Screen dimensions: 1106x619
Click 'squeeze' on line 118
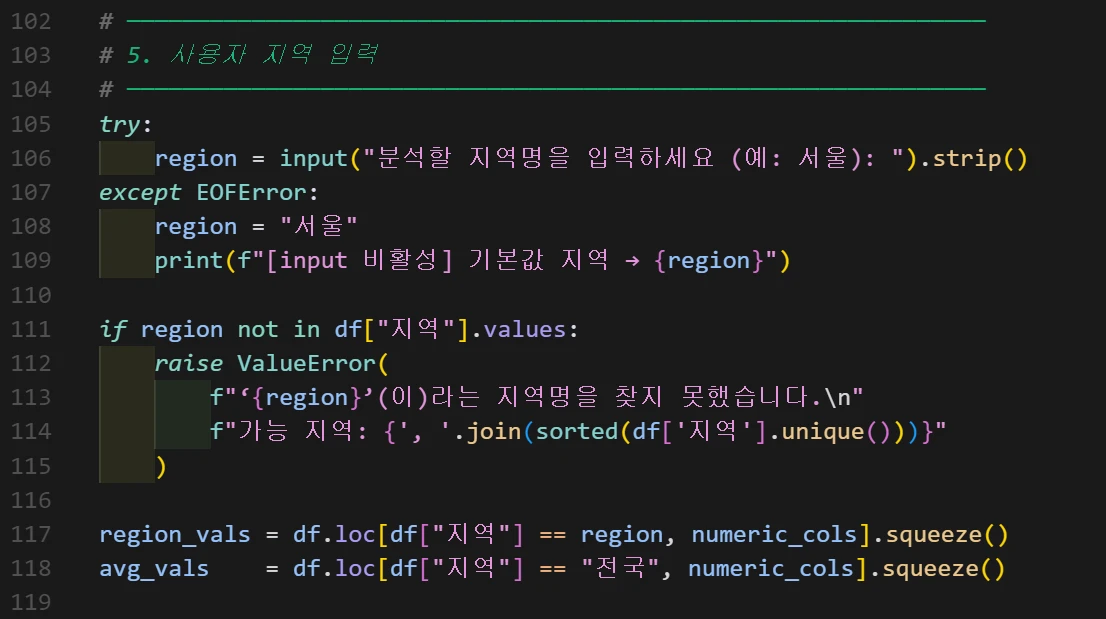pos(930,569)
